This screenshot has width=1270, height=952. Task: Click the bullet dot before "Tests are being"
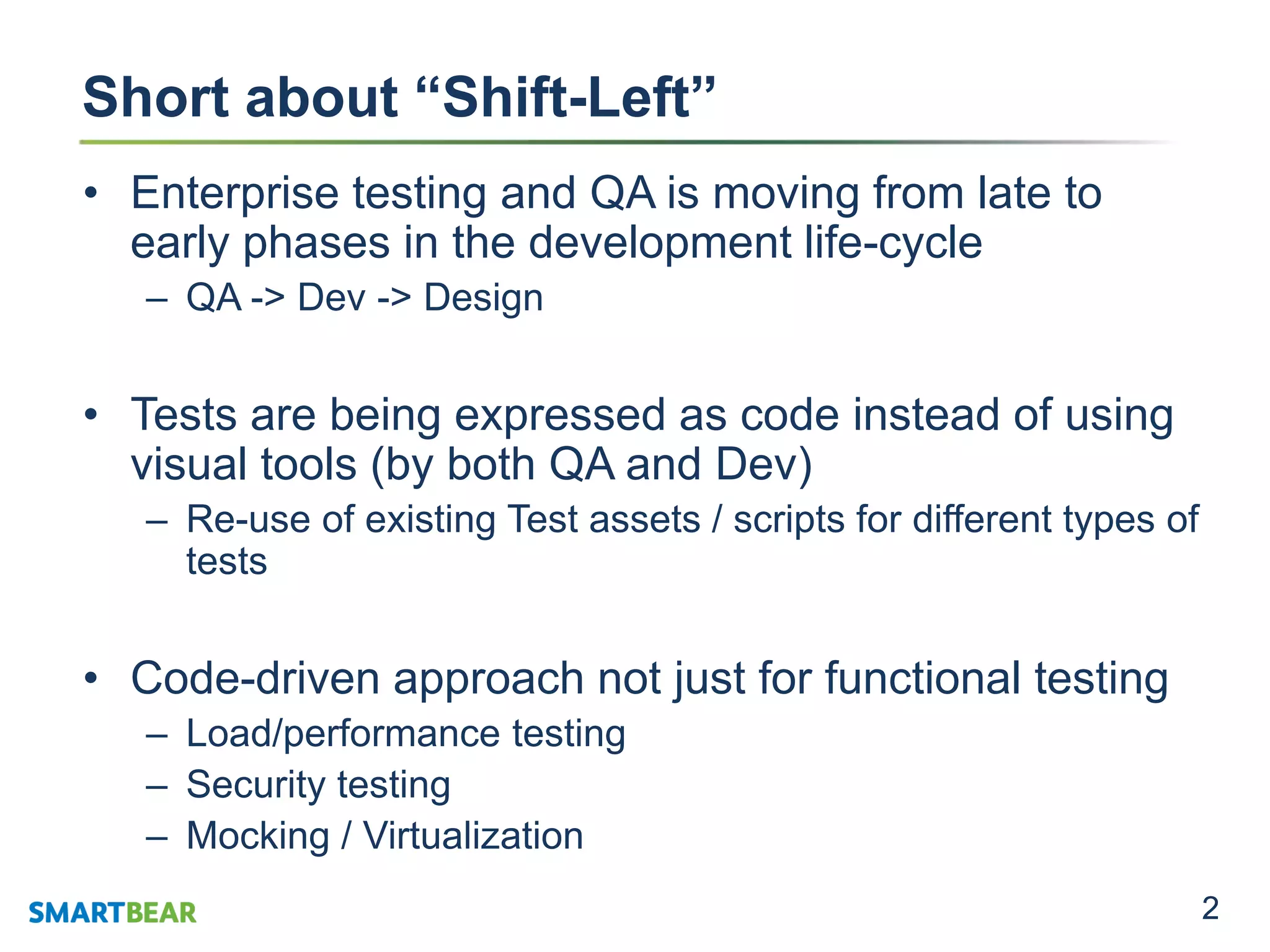pyautogui.click(x=92, y=415)
